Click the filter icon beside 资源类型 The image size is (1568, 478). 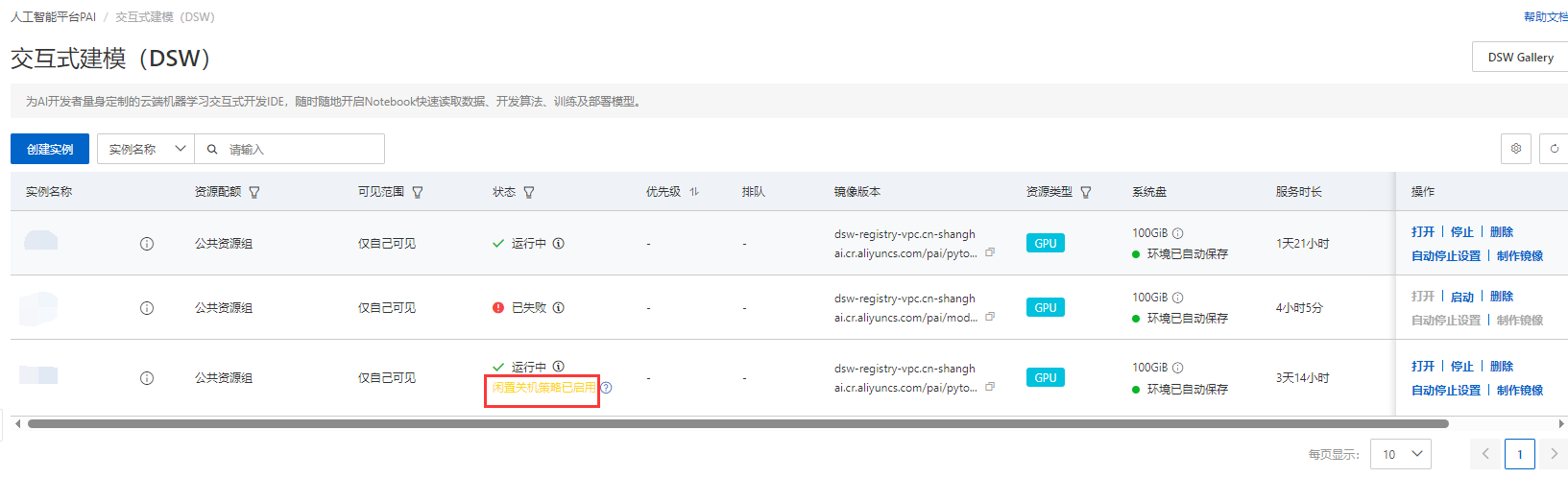pos(1086,192)
